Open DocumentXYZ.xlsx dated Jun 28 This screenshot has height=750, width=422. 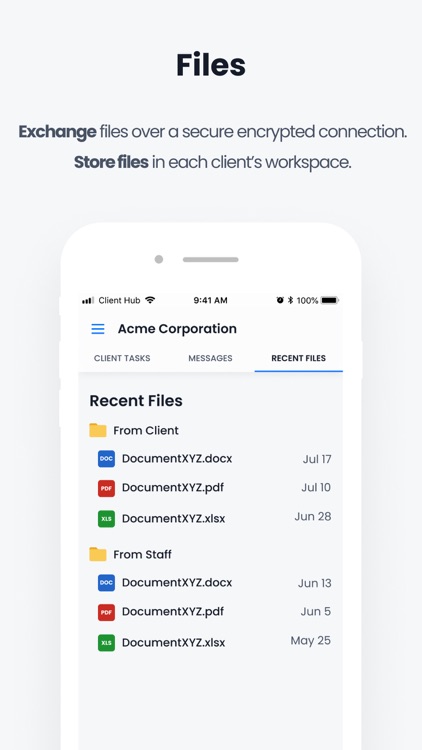[173, 518]
